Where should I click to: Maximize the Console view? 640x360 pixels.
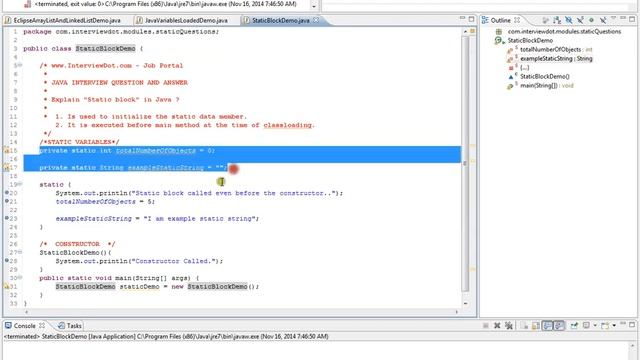click(x=632, y=325)
